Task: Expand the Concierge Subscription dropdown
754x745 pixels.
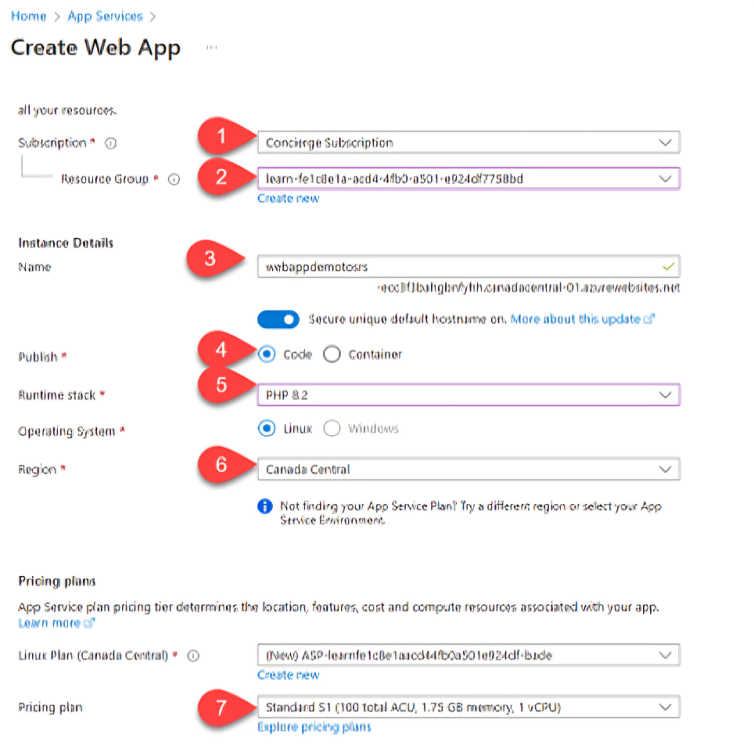Action: tap(468, 142)
